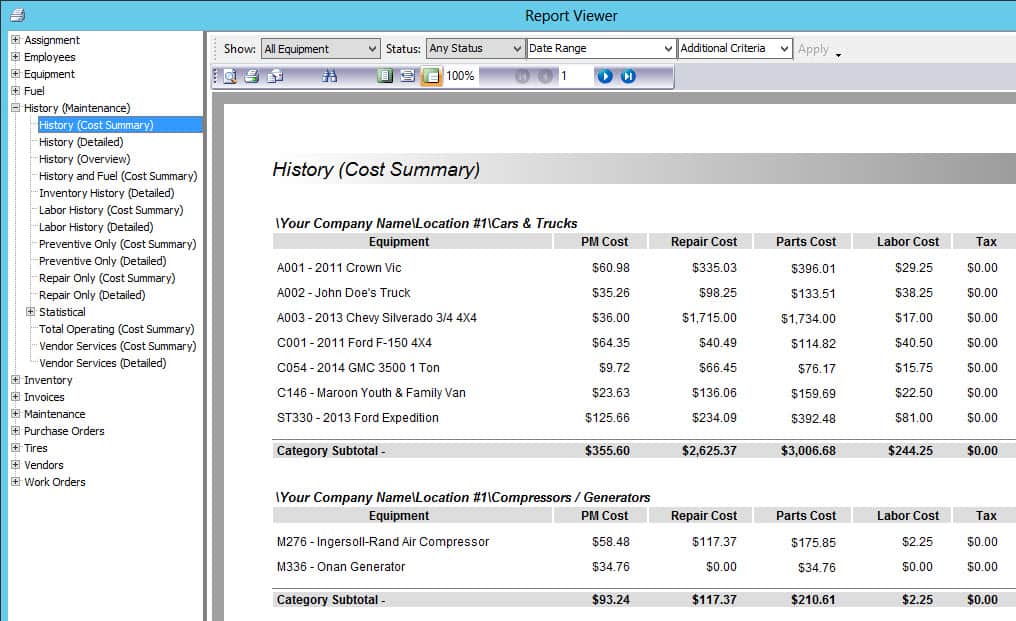Open the Any Status dropdown
Screen dimensions: 1016x621
pos(475,49)
